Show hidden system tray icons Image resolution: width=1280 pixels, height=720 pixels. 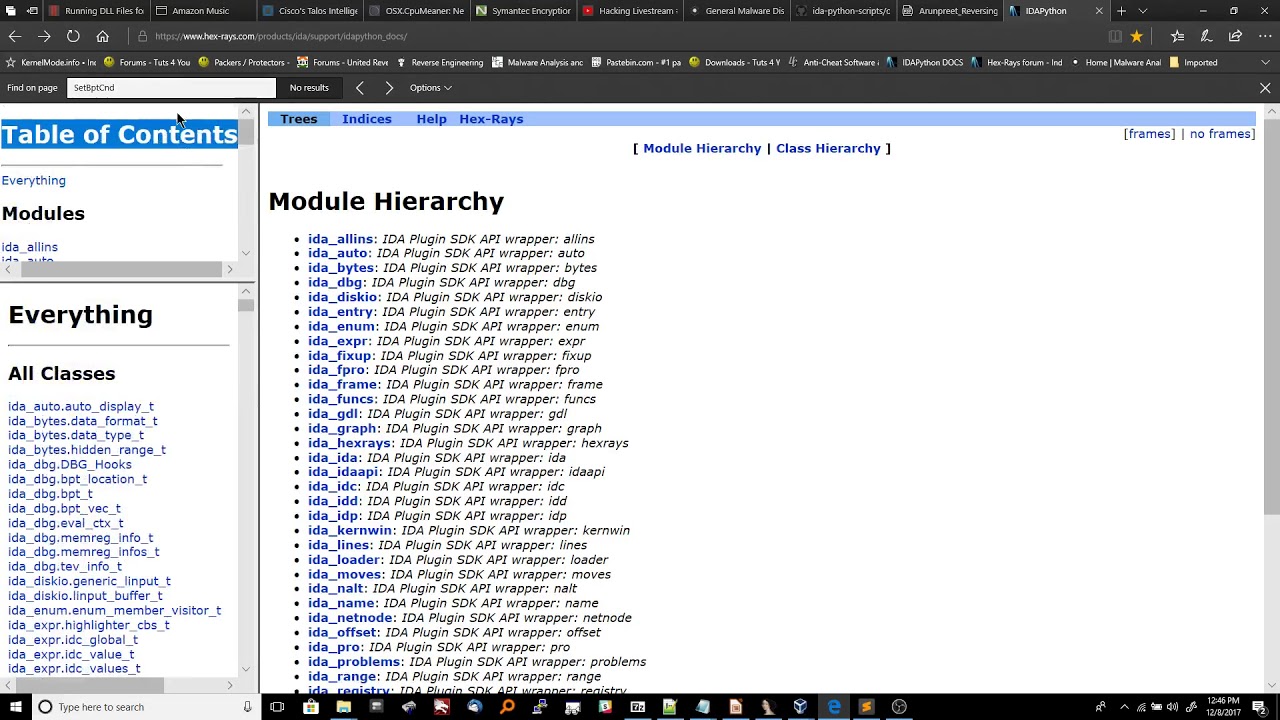(1124, 707)
